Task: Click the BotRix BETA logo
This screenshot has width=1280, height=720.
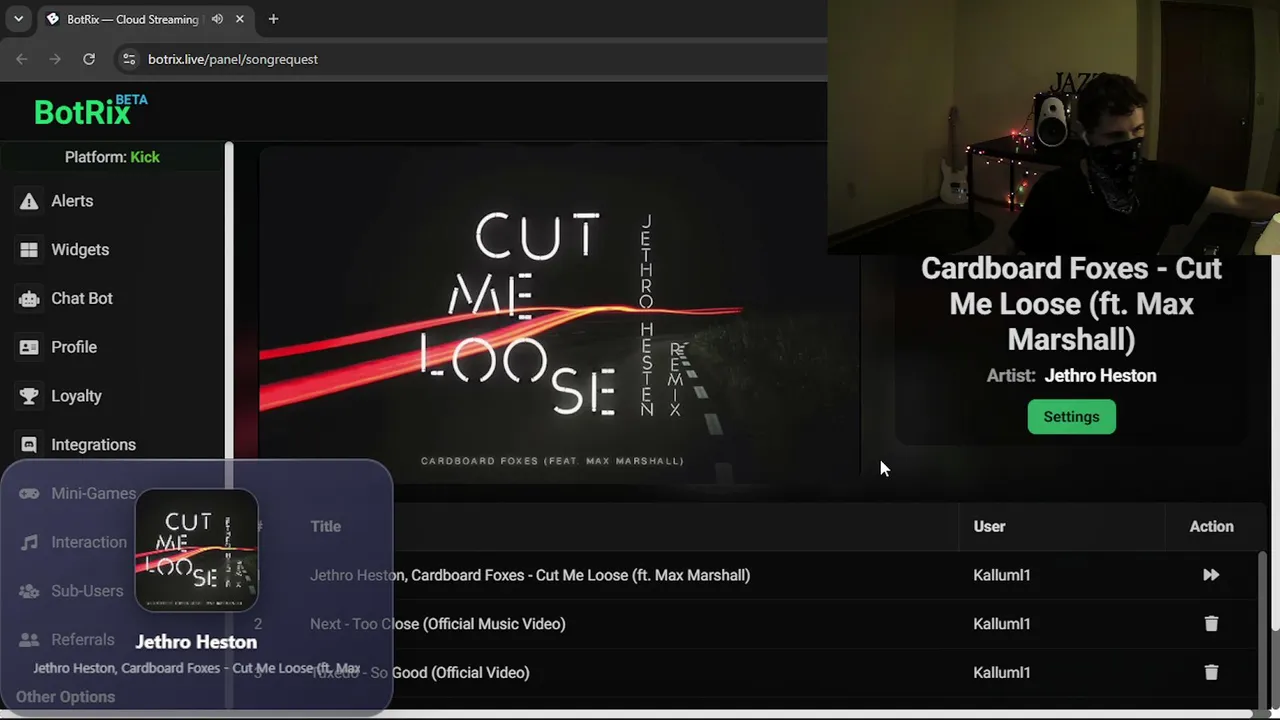Action: click(x=90, y=111)
